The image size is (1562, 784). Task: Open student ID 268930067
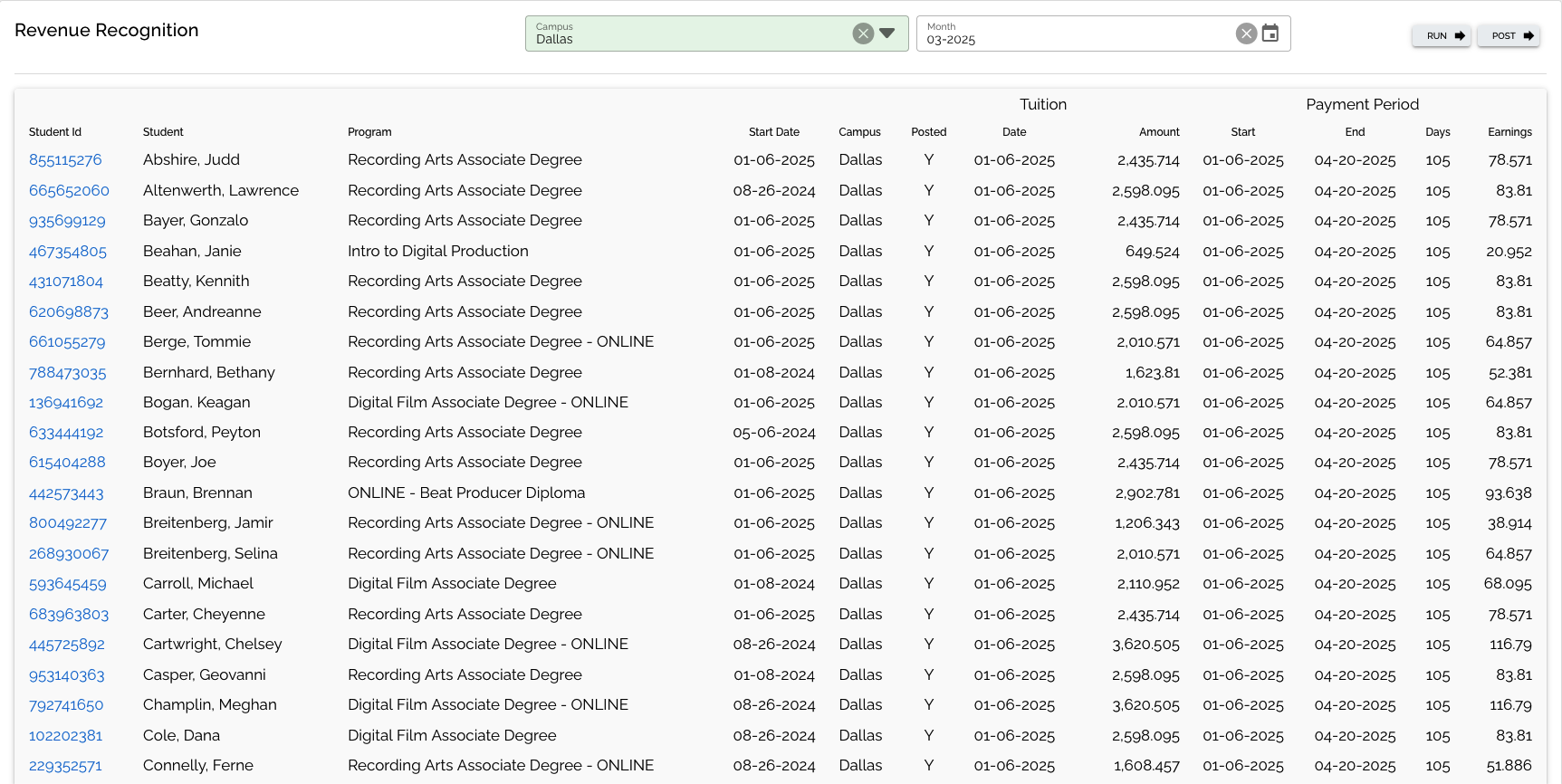point(69,554)
